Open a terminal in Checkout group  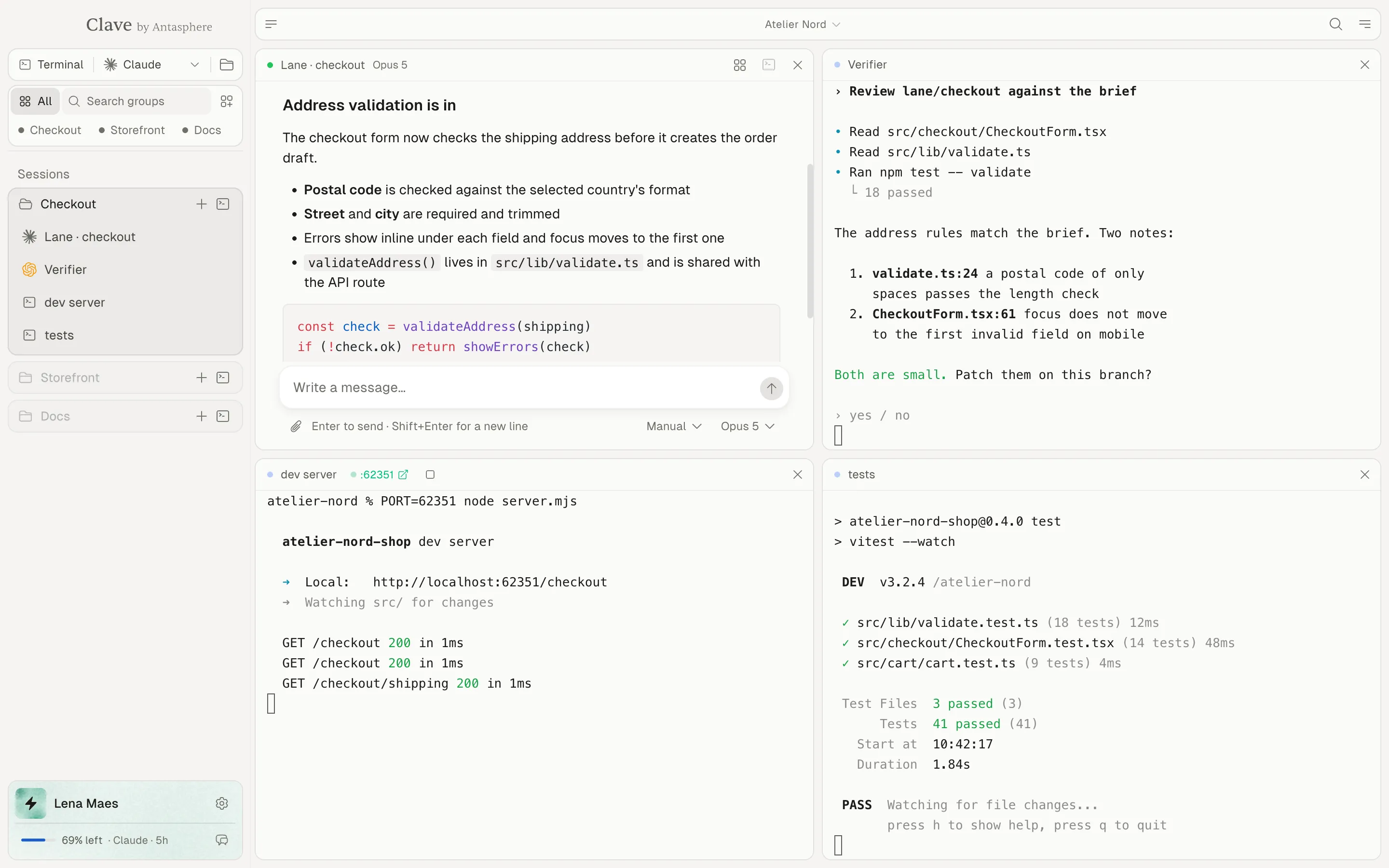223,204
